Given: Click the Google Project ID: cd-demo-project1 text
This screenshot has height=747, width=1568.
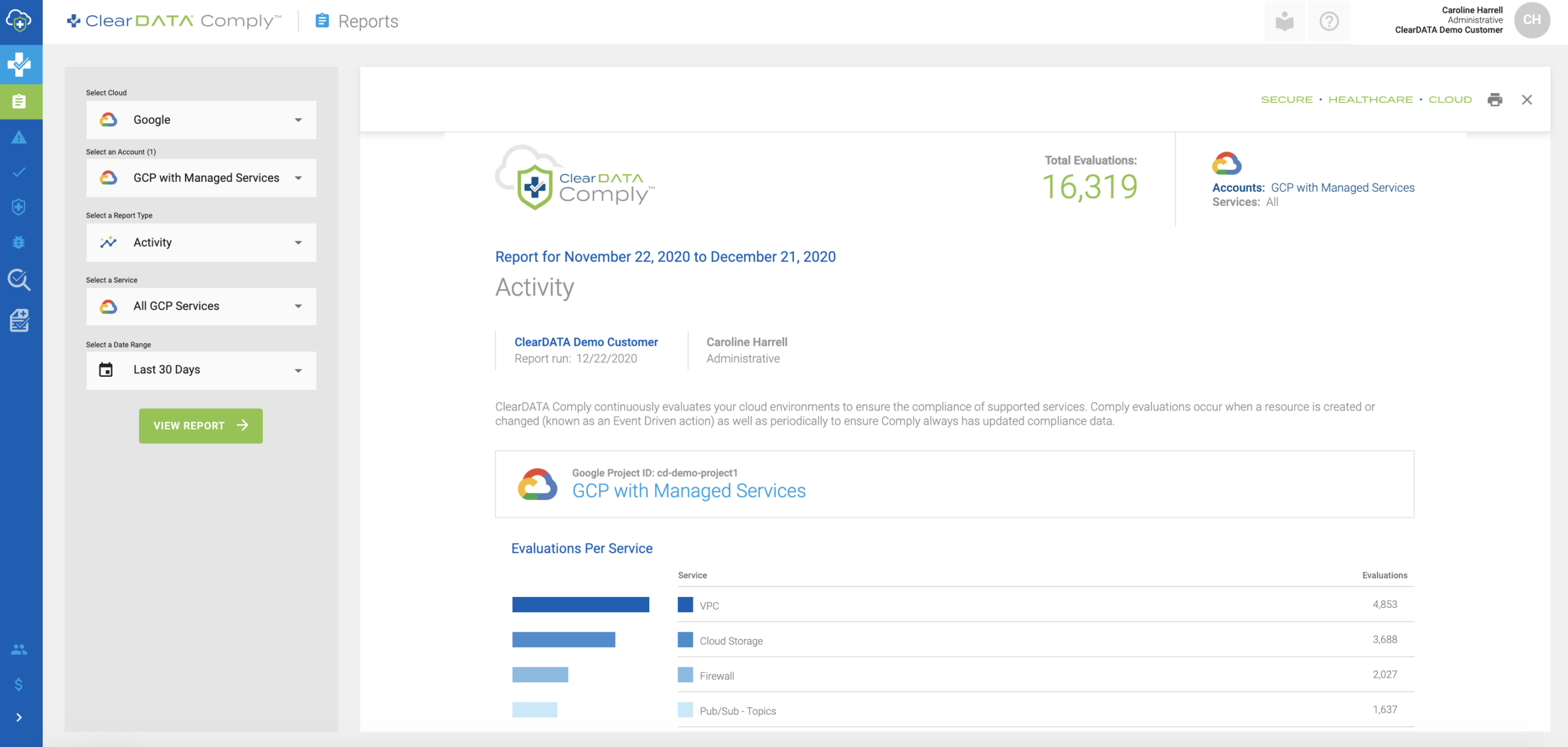Looking at the screenshot, I should coord(655,472).
